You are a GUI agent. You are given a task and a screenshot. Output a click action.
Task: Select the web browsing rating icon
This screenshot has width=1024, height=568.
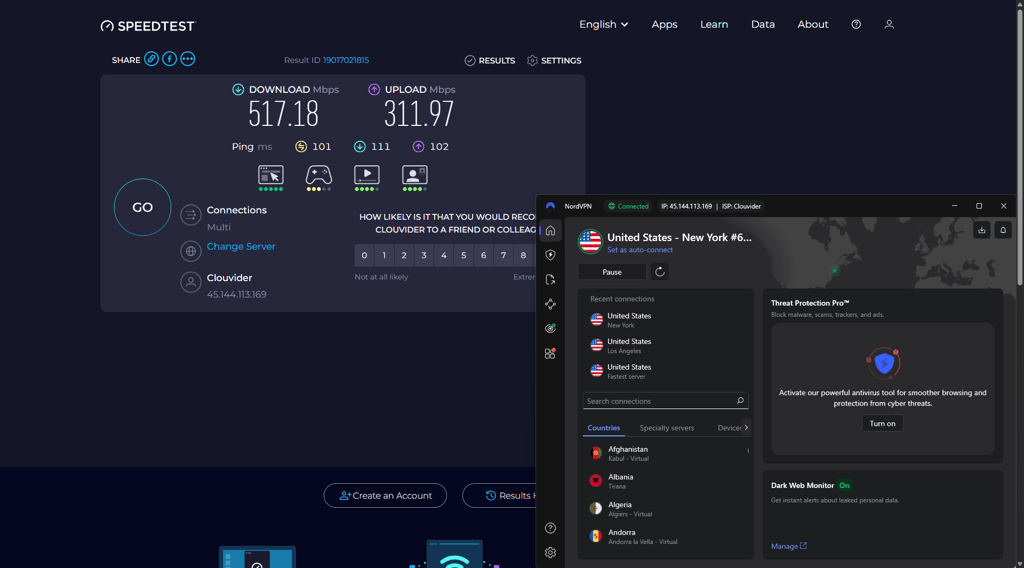270,178
